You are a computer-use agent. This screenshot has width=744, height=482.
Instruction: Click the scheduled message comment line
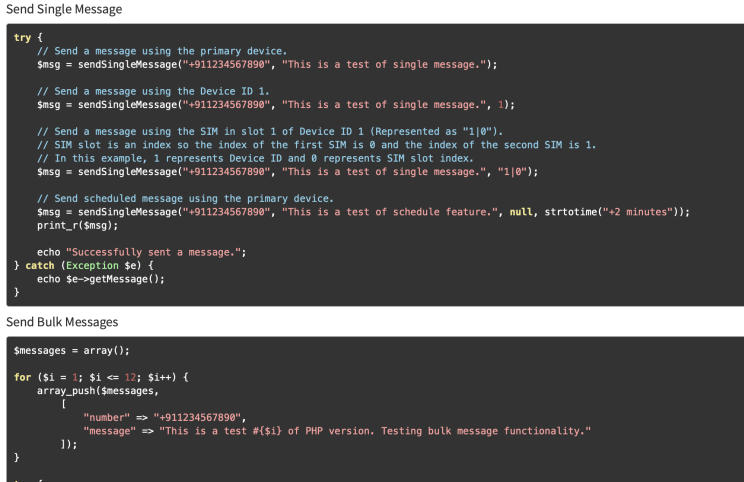[185, 198]
